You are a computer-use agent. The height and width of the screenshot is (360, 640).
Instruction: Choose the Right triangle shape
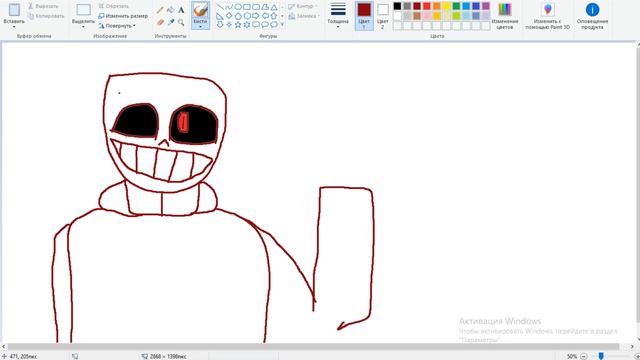(x=220, y=16)
